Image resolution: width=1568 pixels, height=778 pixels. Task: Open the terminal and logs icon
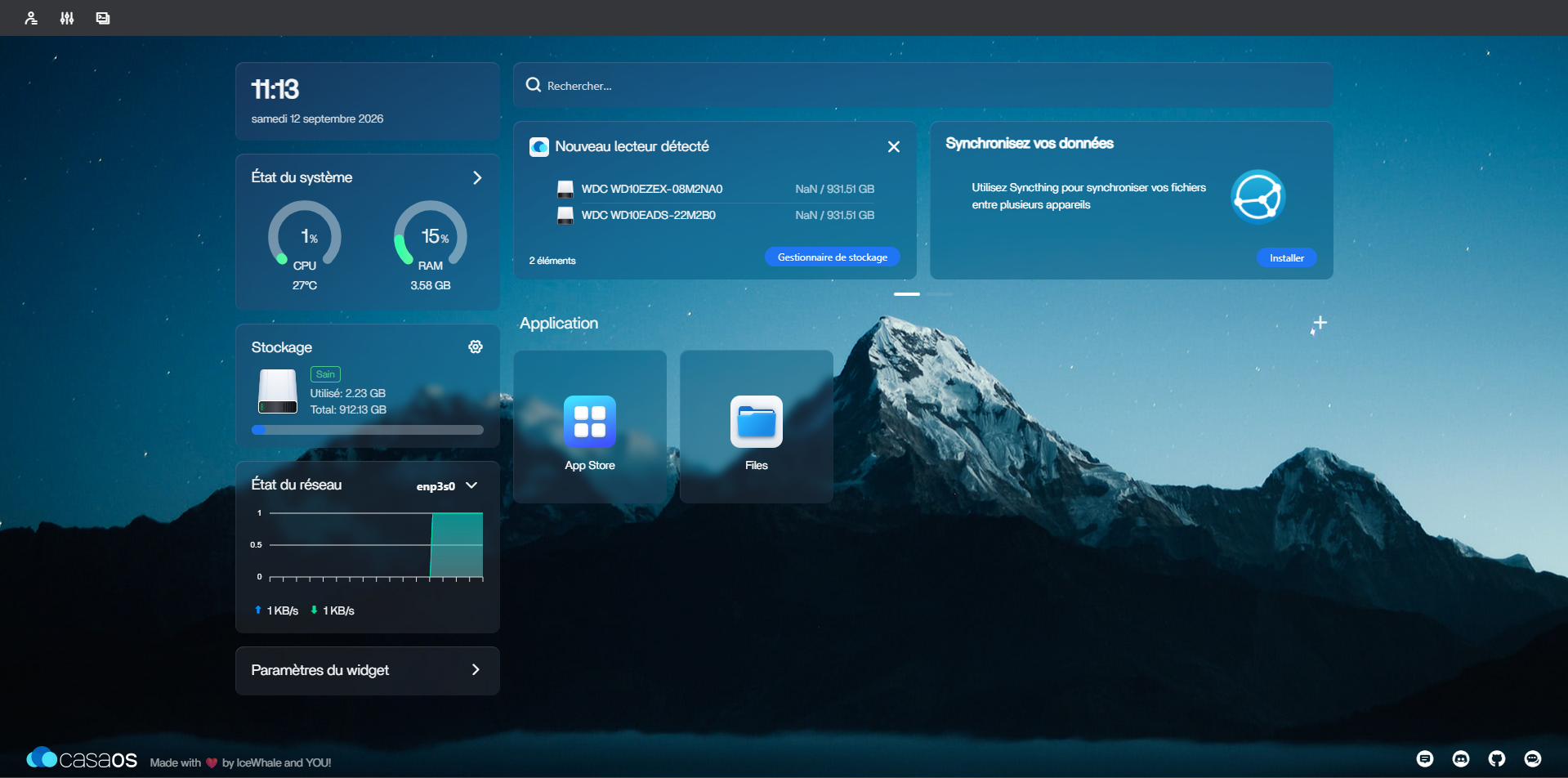pyautogui.click(x=103, y=18)
